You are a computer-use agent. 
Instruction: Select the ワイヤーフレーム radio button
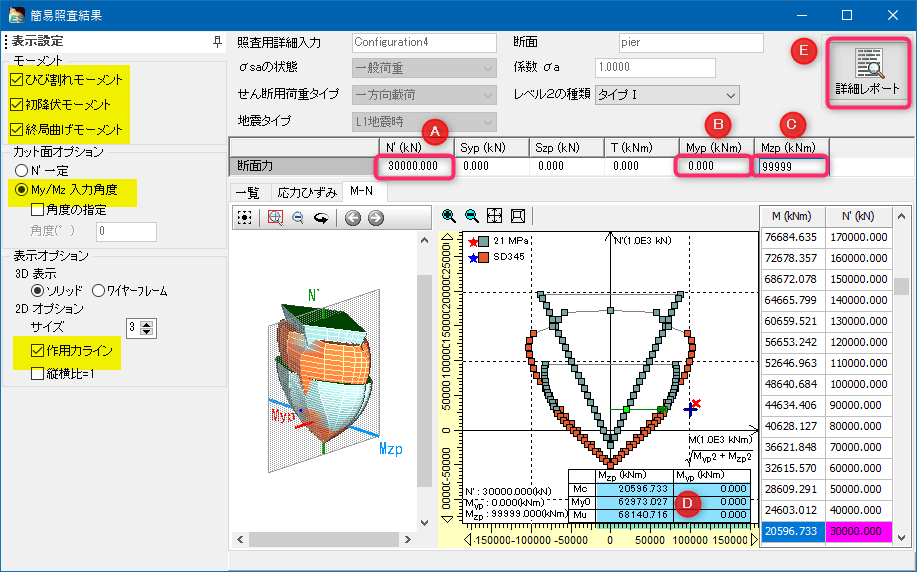tap(98, 290)
